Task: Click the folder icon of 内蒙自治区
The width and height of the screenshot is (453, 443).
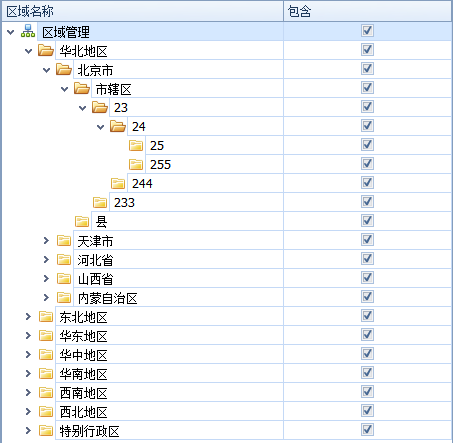Action: point(64,298)
